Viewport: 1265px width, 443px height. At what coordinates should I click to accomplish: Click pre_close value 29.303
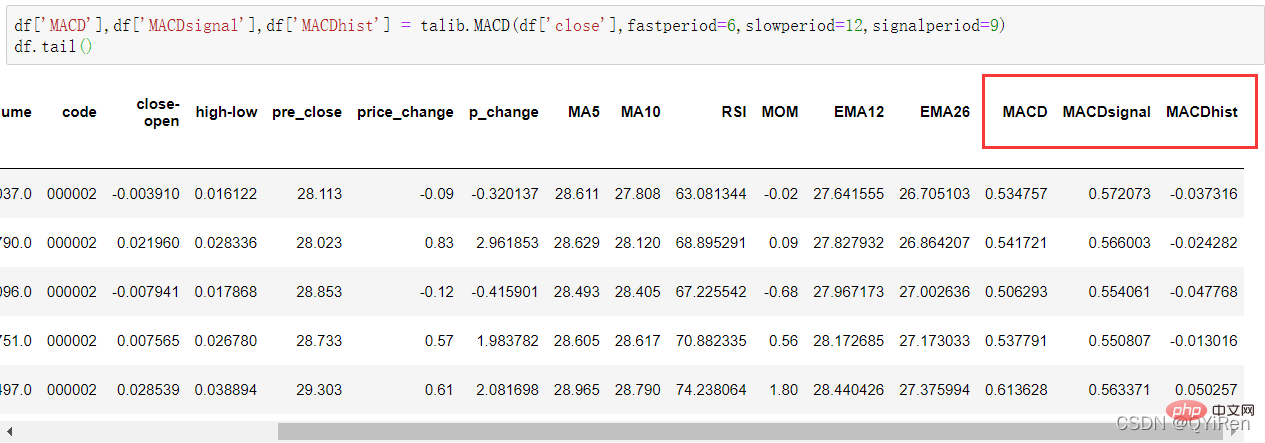319,390
